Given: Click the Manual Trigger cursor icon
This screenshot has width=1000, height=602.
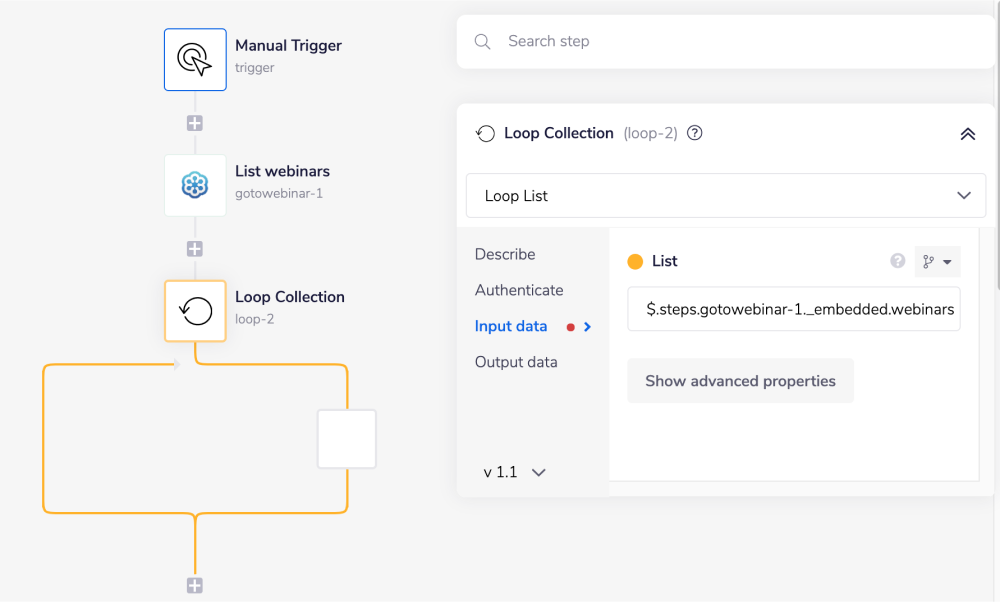Looking at the screenshot, I should click(195, 59).
